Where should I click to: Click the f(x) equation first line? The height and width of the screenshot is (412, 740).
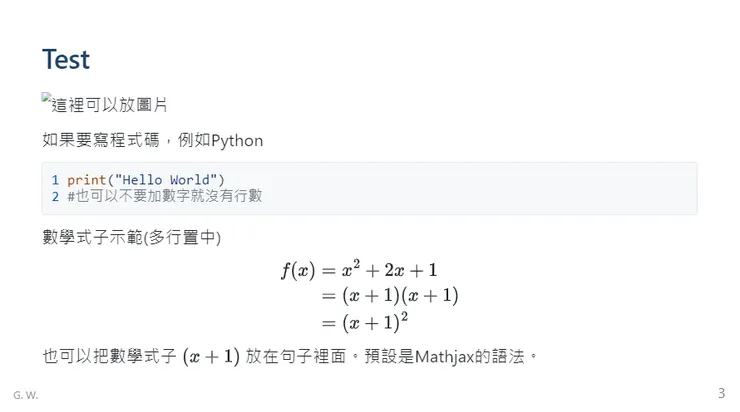[359, 269]
